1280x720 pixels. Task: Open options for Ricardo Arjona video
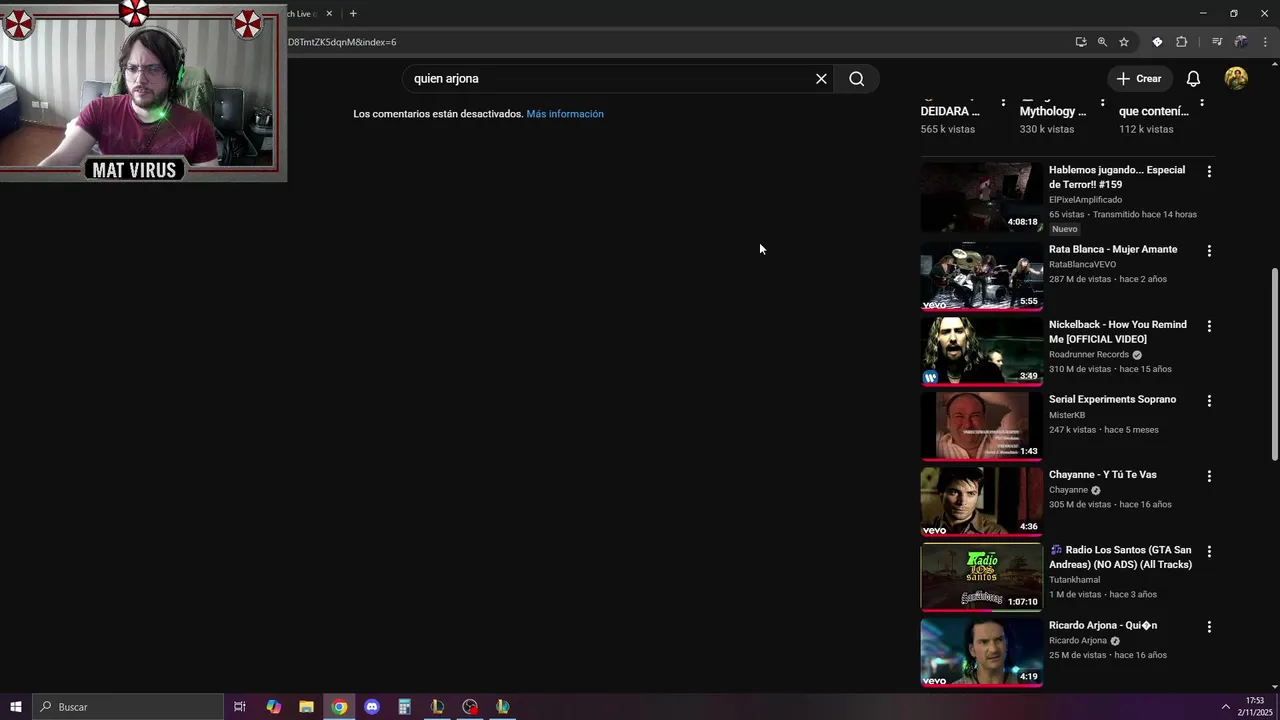coord(1209,627)
